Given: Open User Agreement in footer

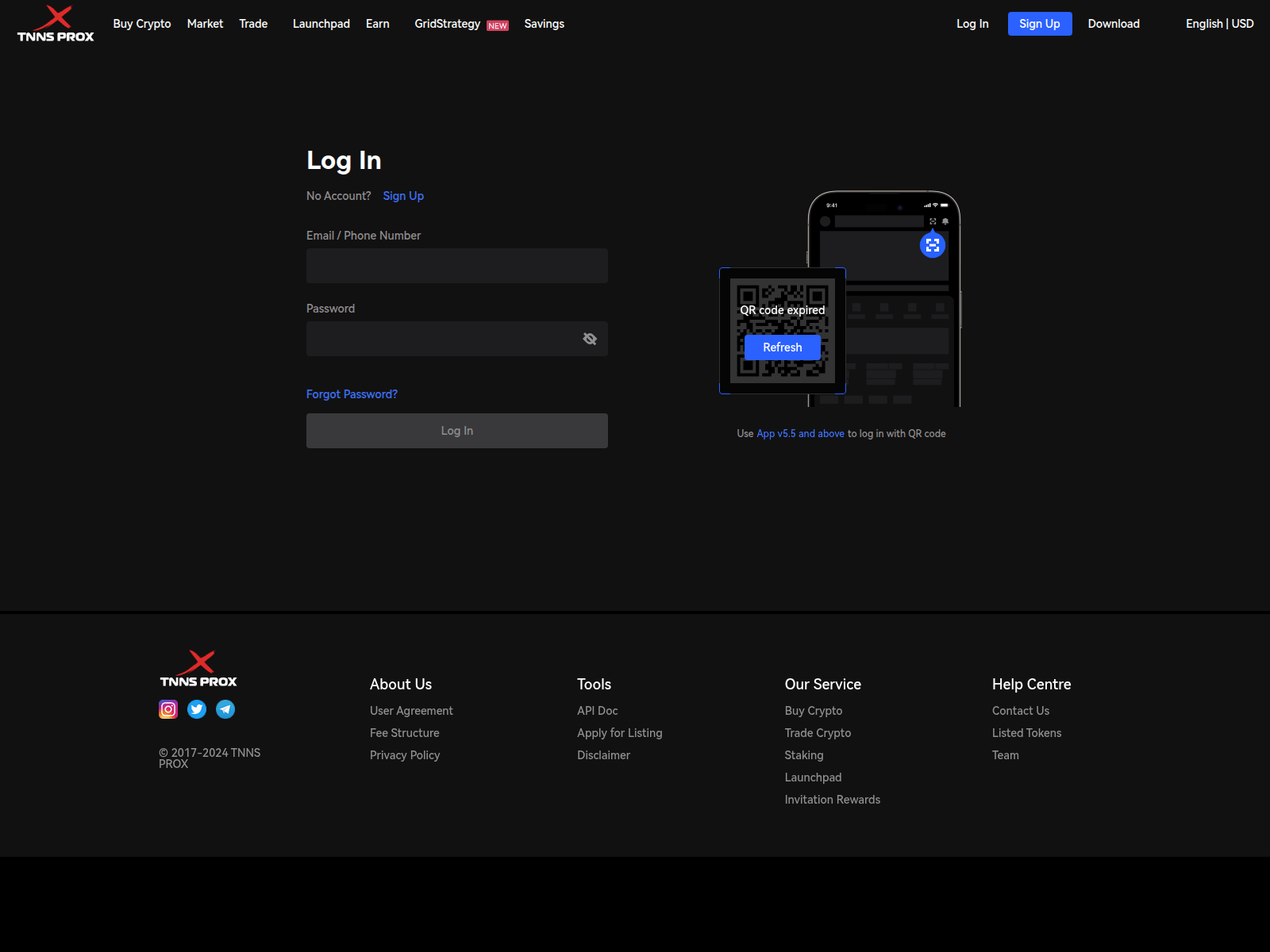Looking at the screenshot, I should tap(411, 711).
